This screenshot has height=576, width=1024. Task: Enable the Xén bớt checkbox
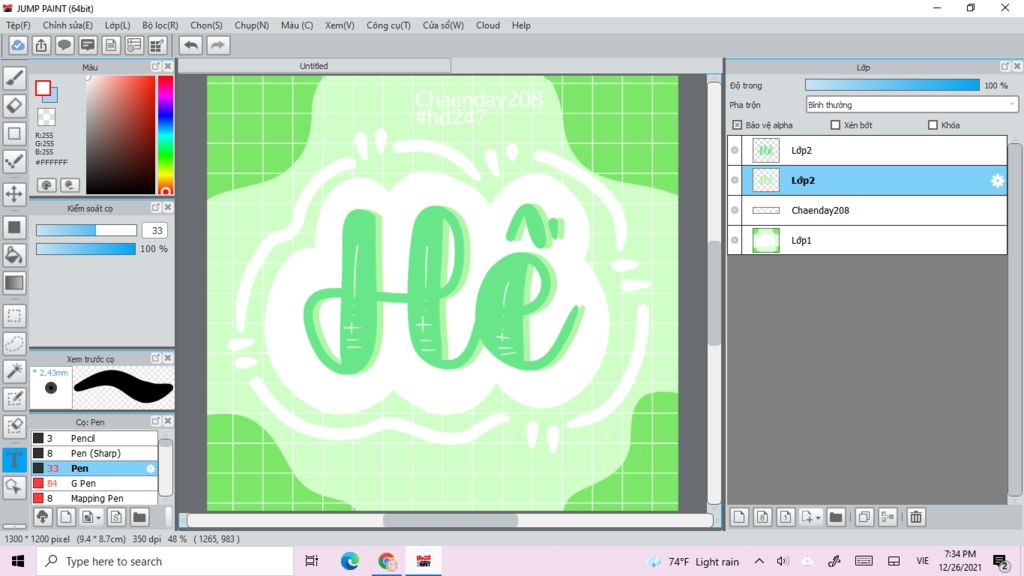(x=835, y=125)
